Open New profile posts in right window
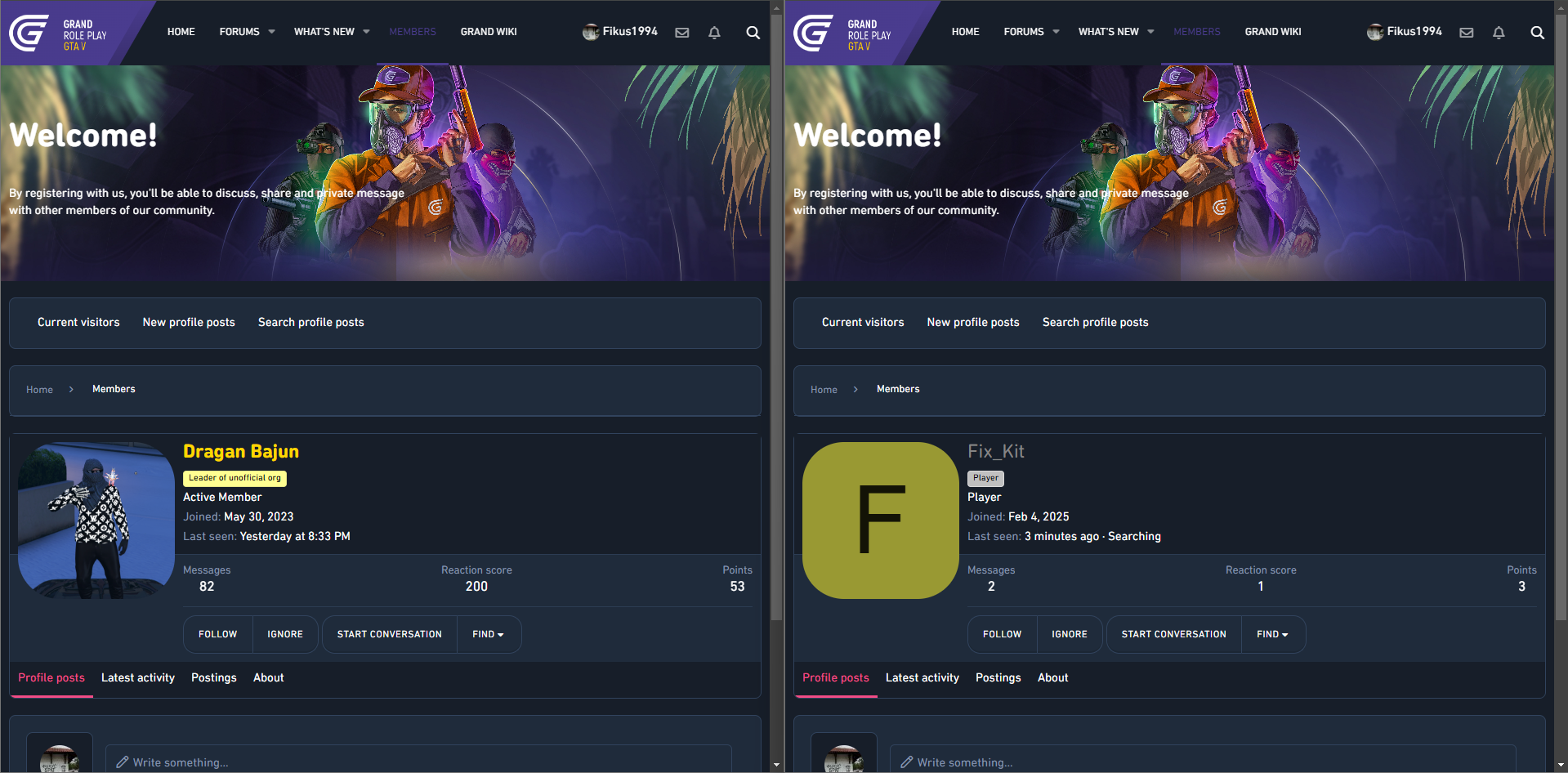 coord(973,322)
